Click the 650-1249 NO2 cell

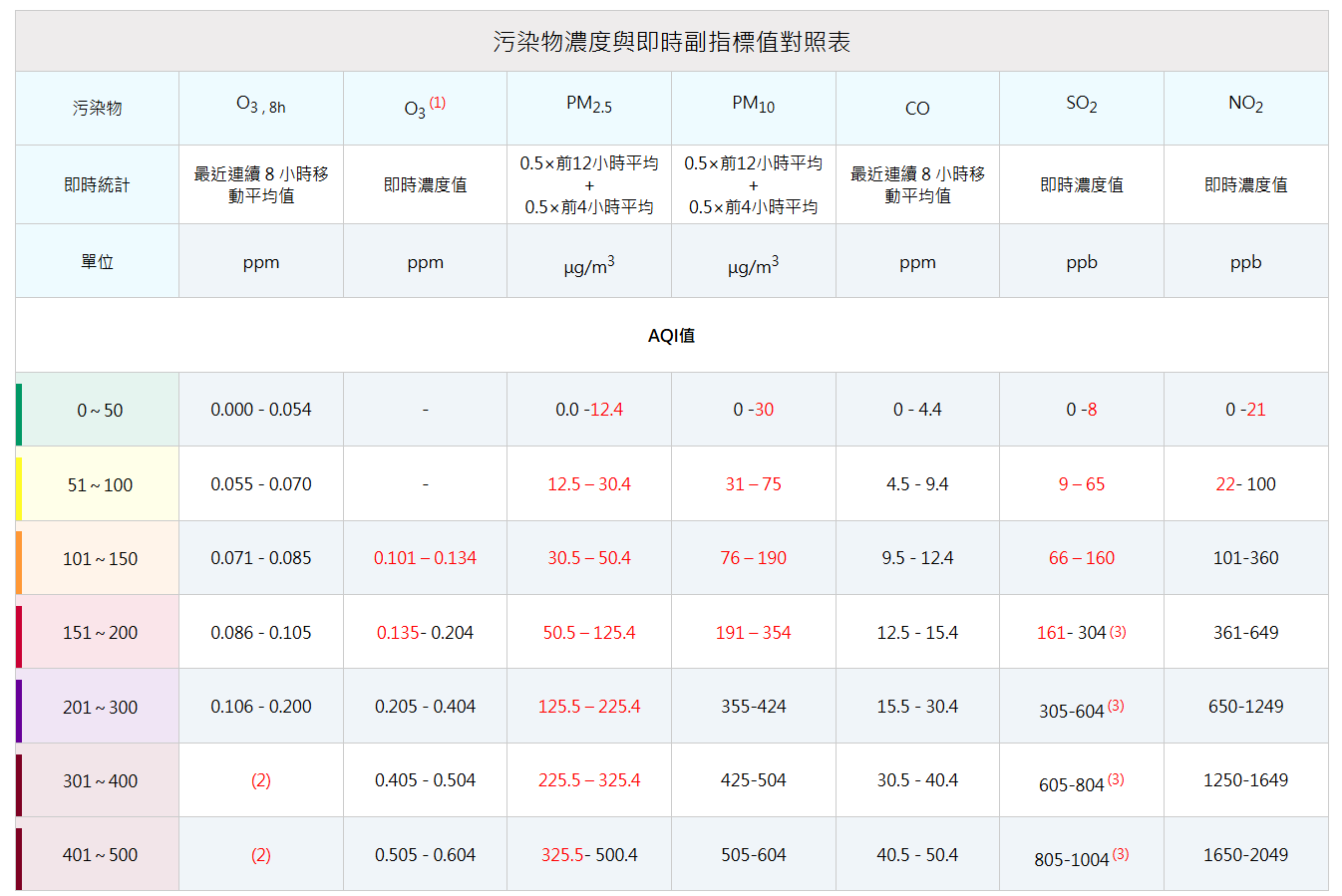pyautogui.click(x=1245, y=706)
